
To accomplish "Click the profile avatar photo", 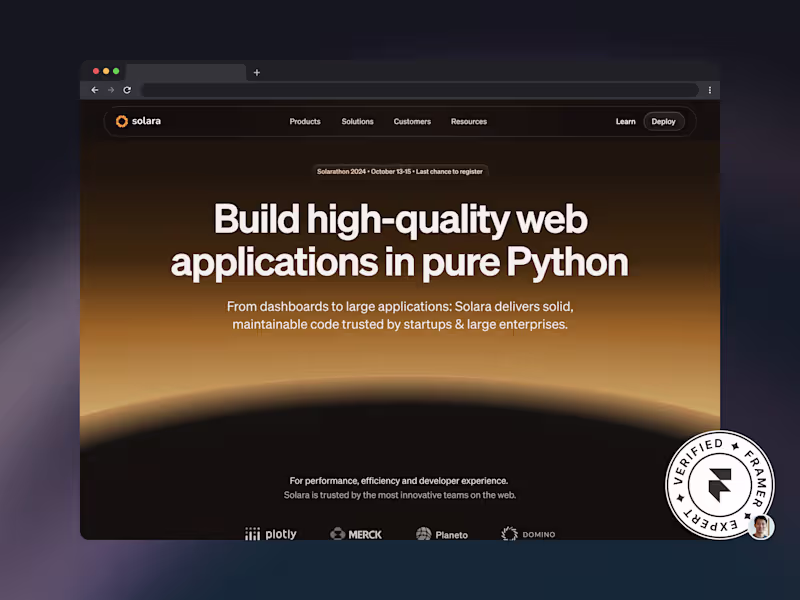I will [x=762, y=526].
